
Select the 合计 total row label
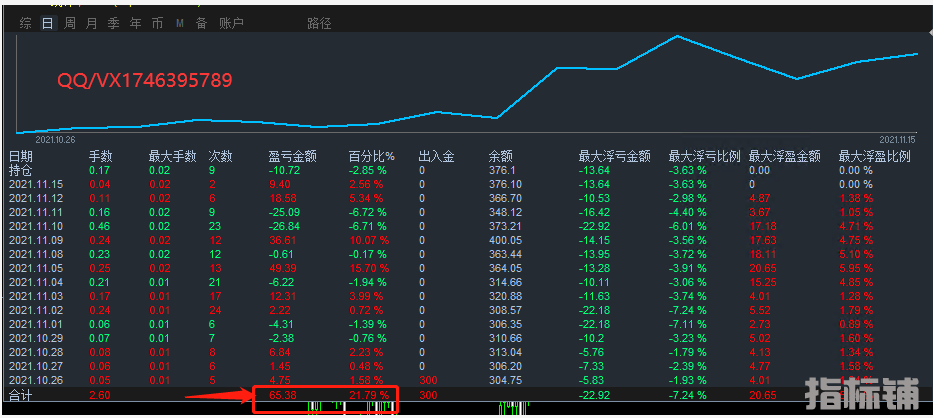tap(21, 394)
